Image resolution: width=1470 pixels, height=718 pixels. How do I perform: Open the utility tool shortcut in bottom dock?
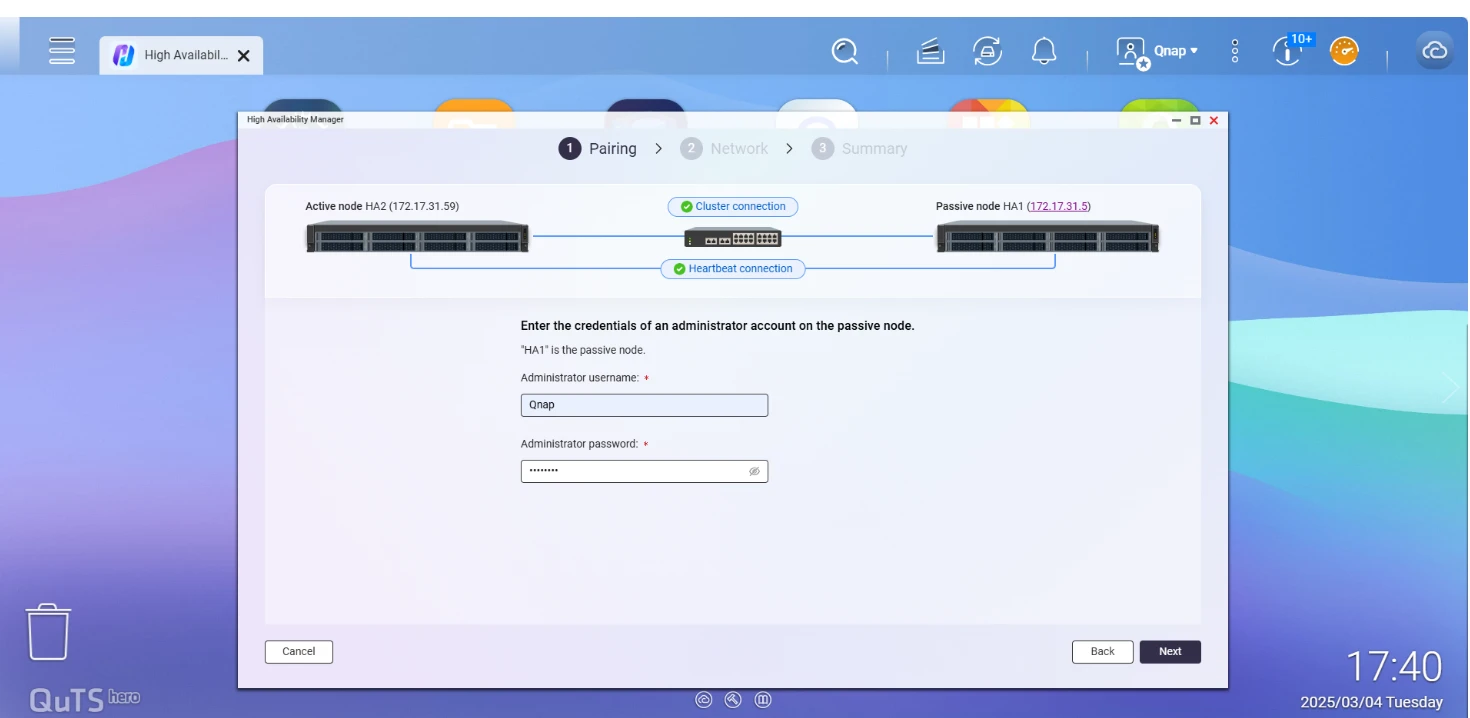pyautogui.click(x=733, y=700)
